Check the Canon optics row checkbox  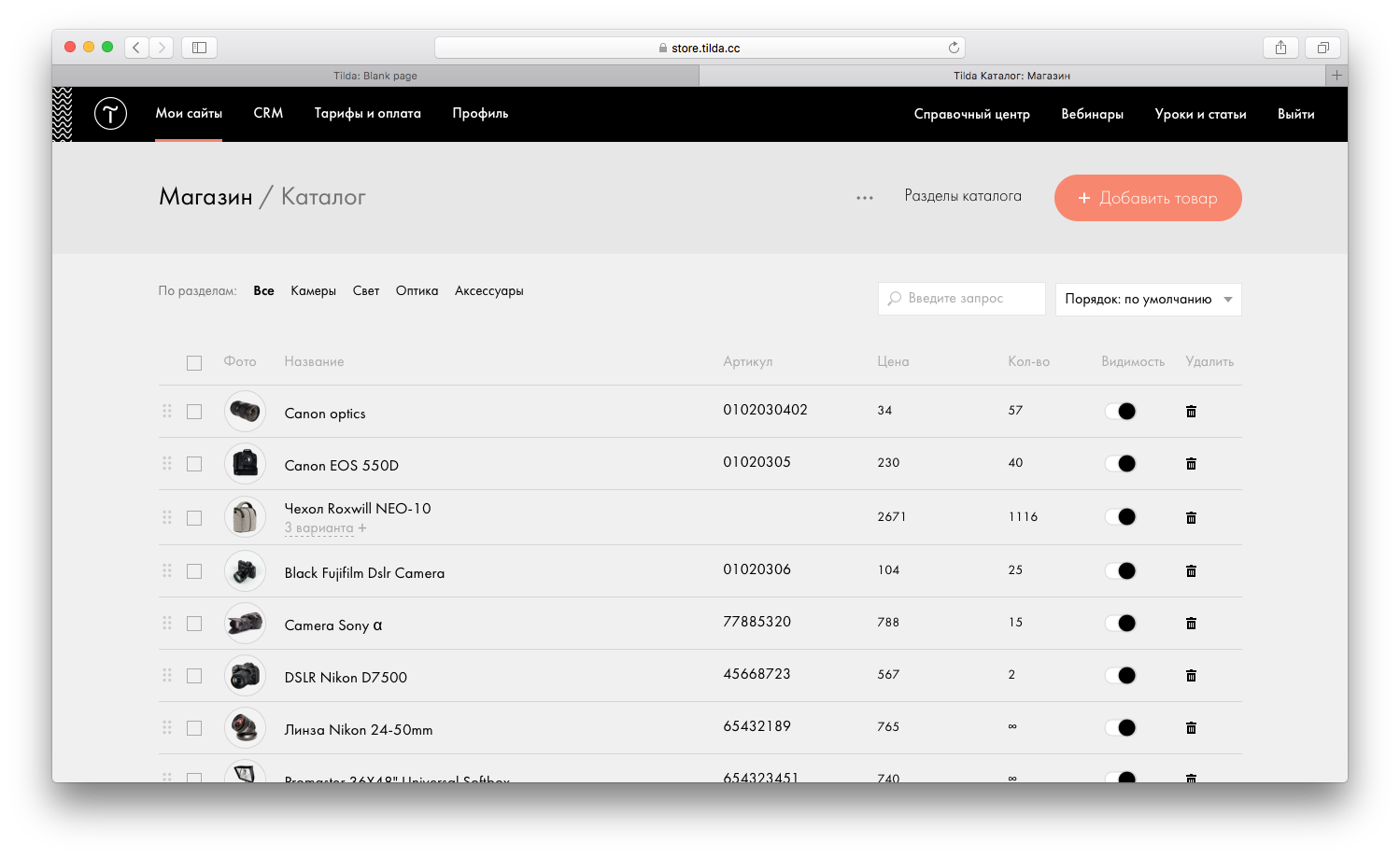click(194, 412)
